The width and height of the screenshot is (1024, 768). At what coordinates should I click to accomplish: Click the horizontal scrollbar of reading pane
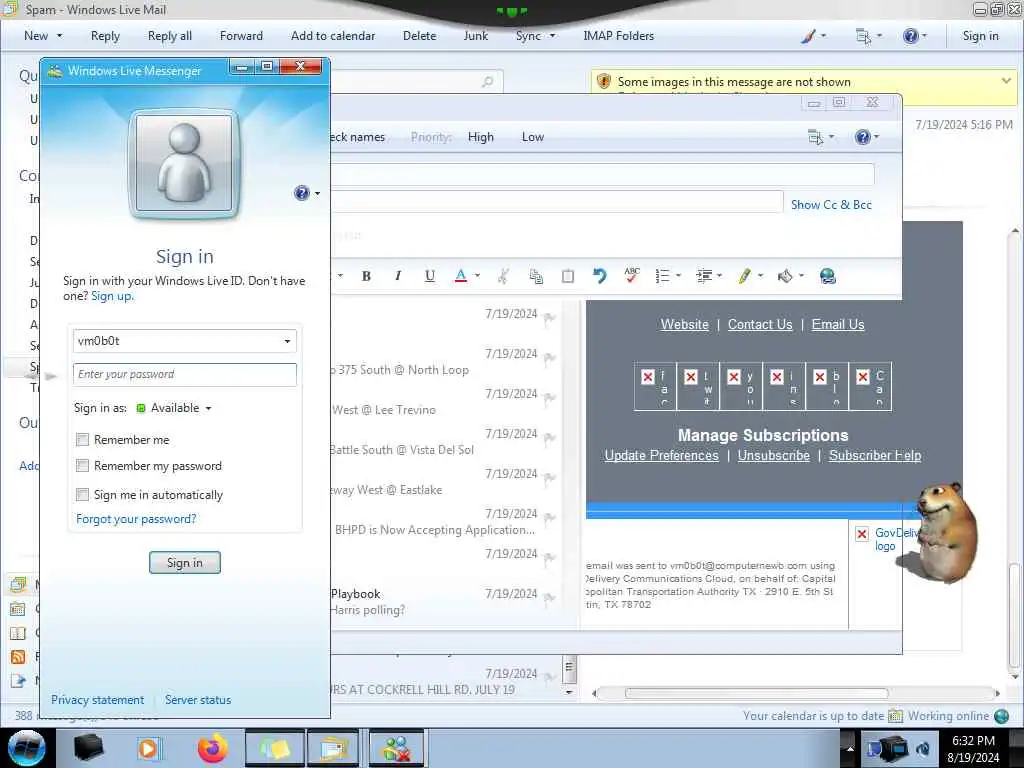(756, 693)
